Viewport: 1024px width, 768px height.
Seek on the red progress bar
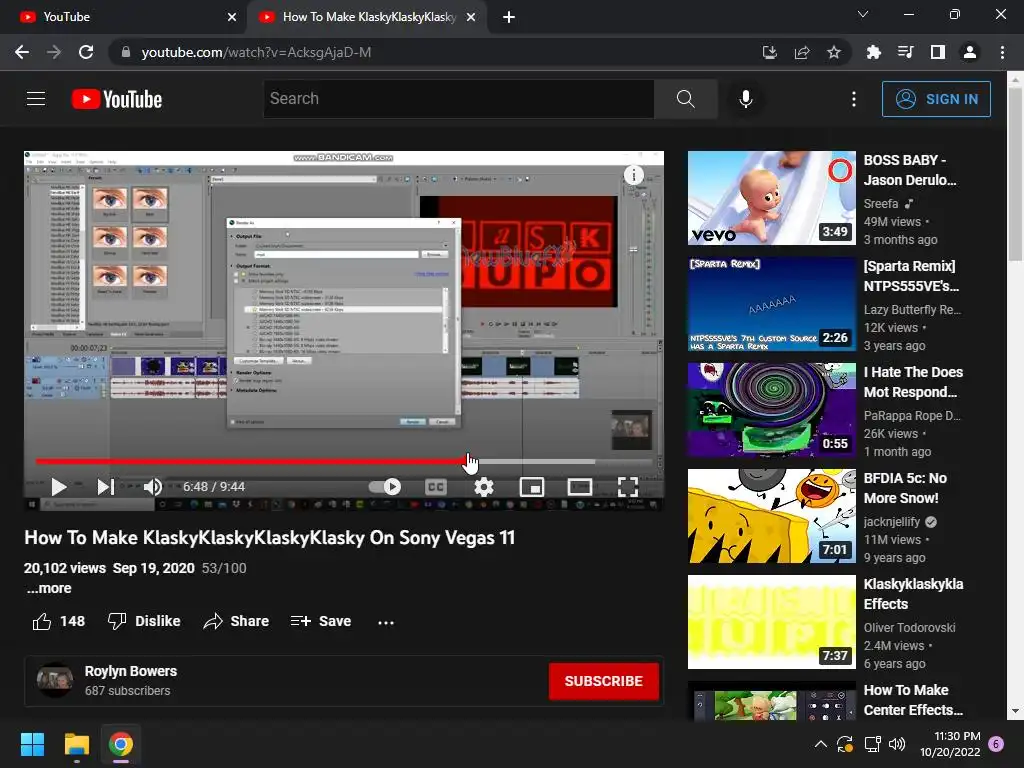click(x=344, y=462)
